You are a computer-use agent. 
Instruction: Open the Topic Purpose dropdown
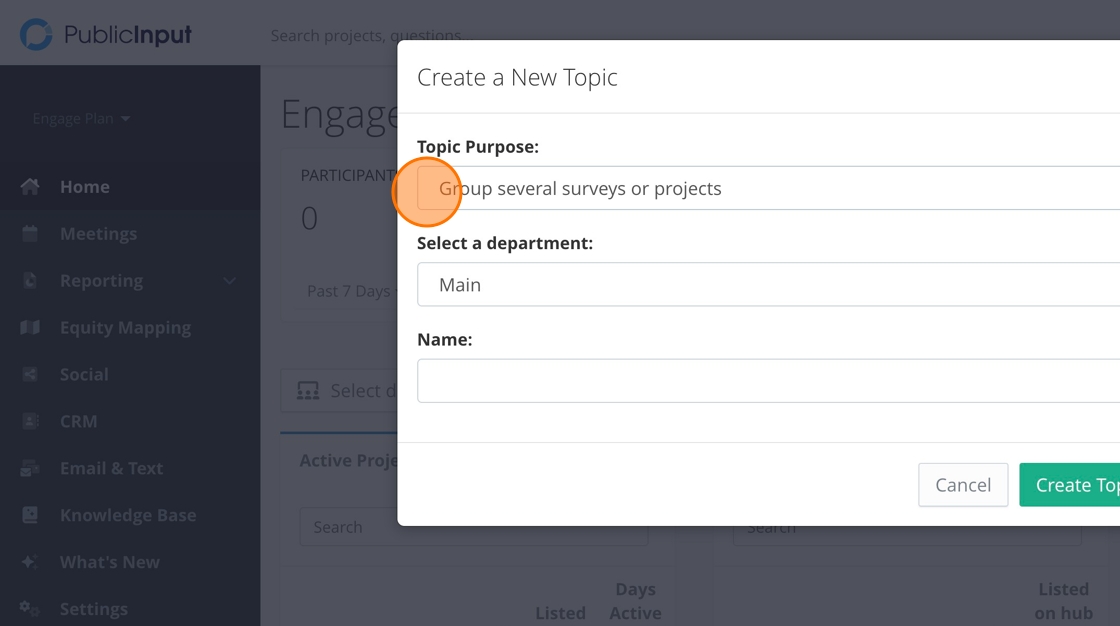point(770,189)
